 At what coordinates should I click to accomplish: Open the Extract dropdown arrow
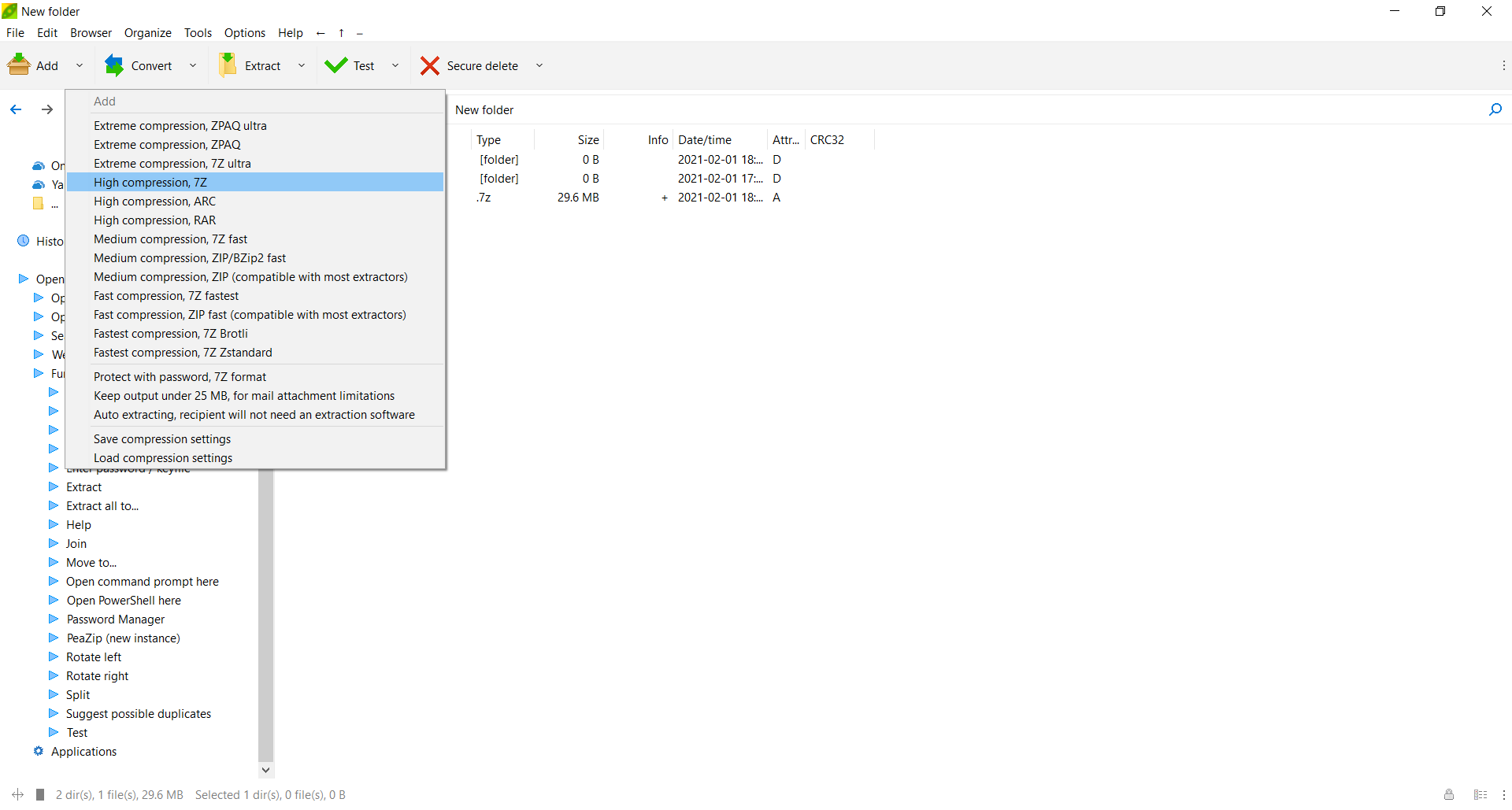[302, 65]
